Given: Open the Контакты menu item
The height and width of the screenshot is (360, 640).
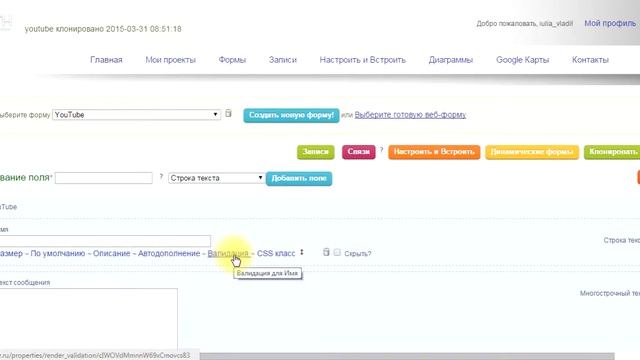Looking at the screenshot, I should 590,60.
